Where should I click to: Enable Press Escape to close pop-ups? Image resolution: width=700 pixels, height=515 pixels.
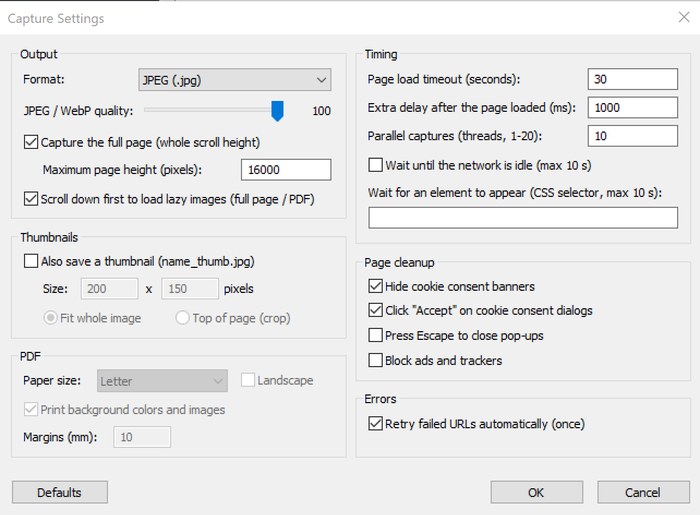click(375, 335)
